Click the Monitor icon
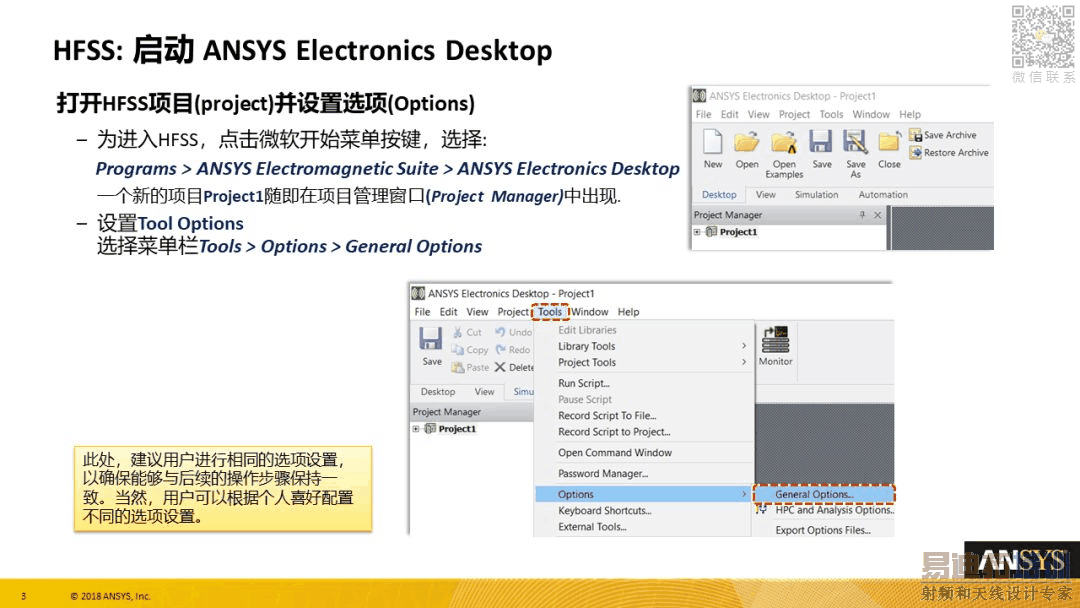This screenshot has height=608, width=1080. click(x=776, y=339)
